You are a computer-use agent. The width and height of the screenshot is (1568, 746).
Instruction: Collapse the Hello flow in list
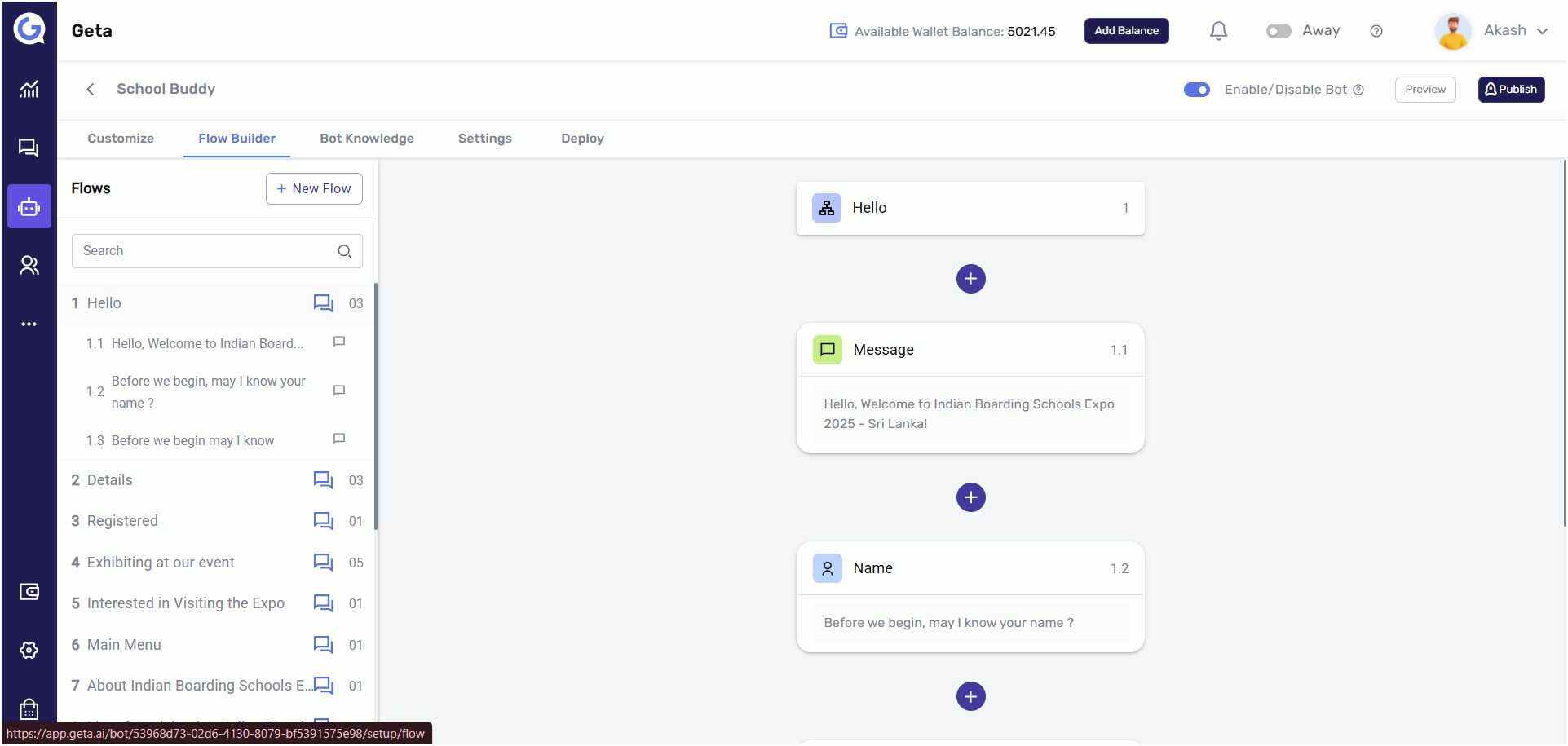(217, 303)
